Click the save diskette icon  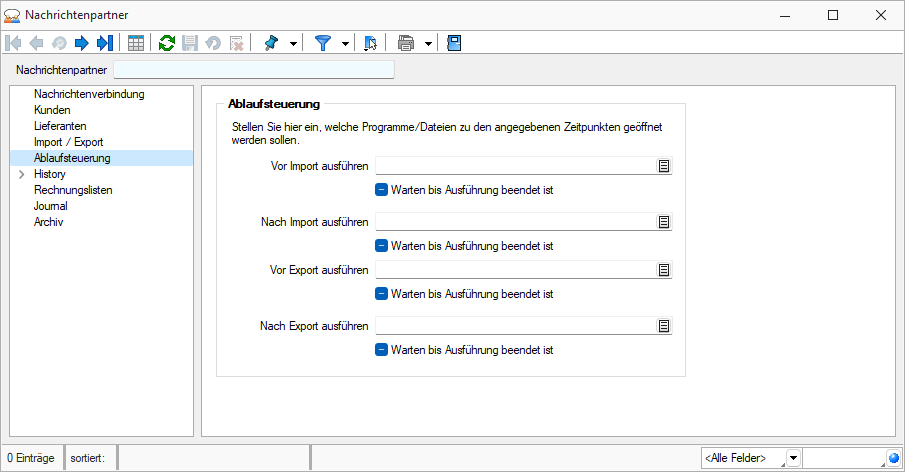click(190, 43)
